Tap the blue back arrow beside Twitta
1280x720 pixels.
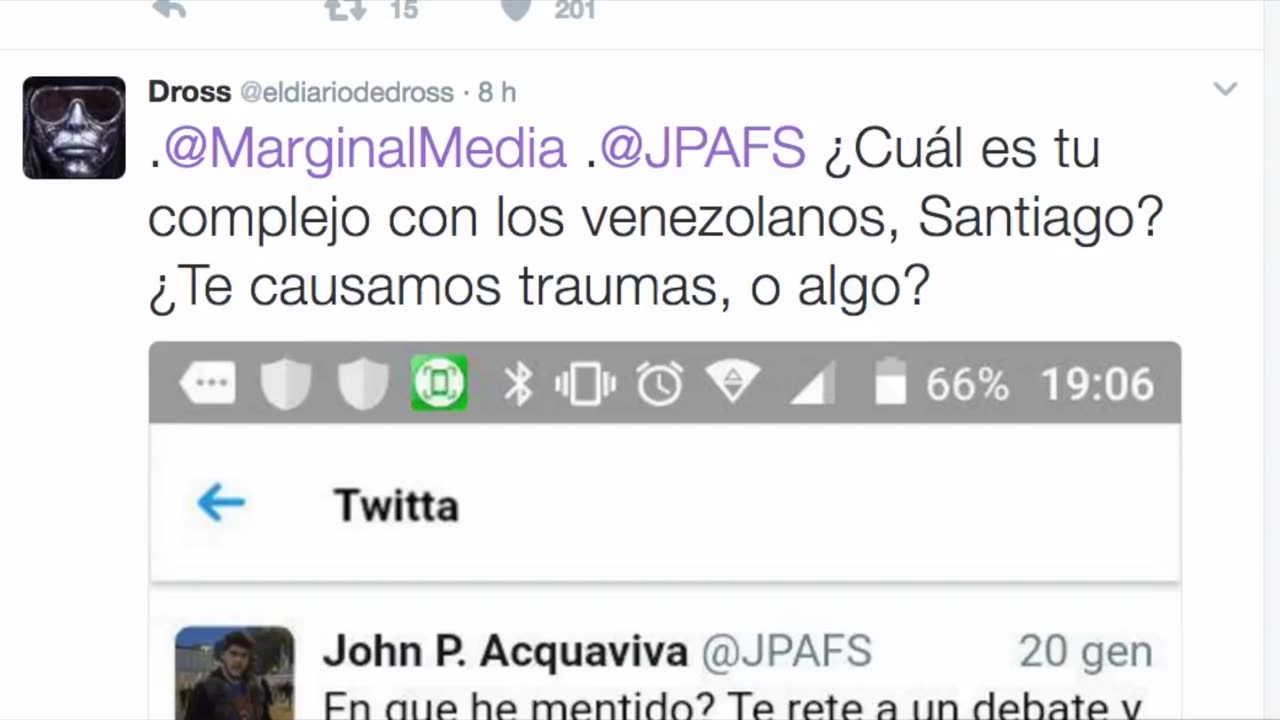point(221,503)
